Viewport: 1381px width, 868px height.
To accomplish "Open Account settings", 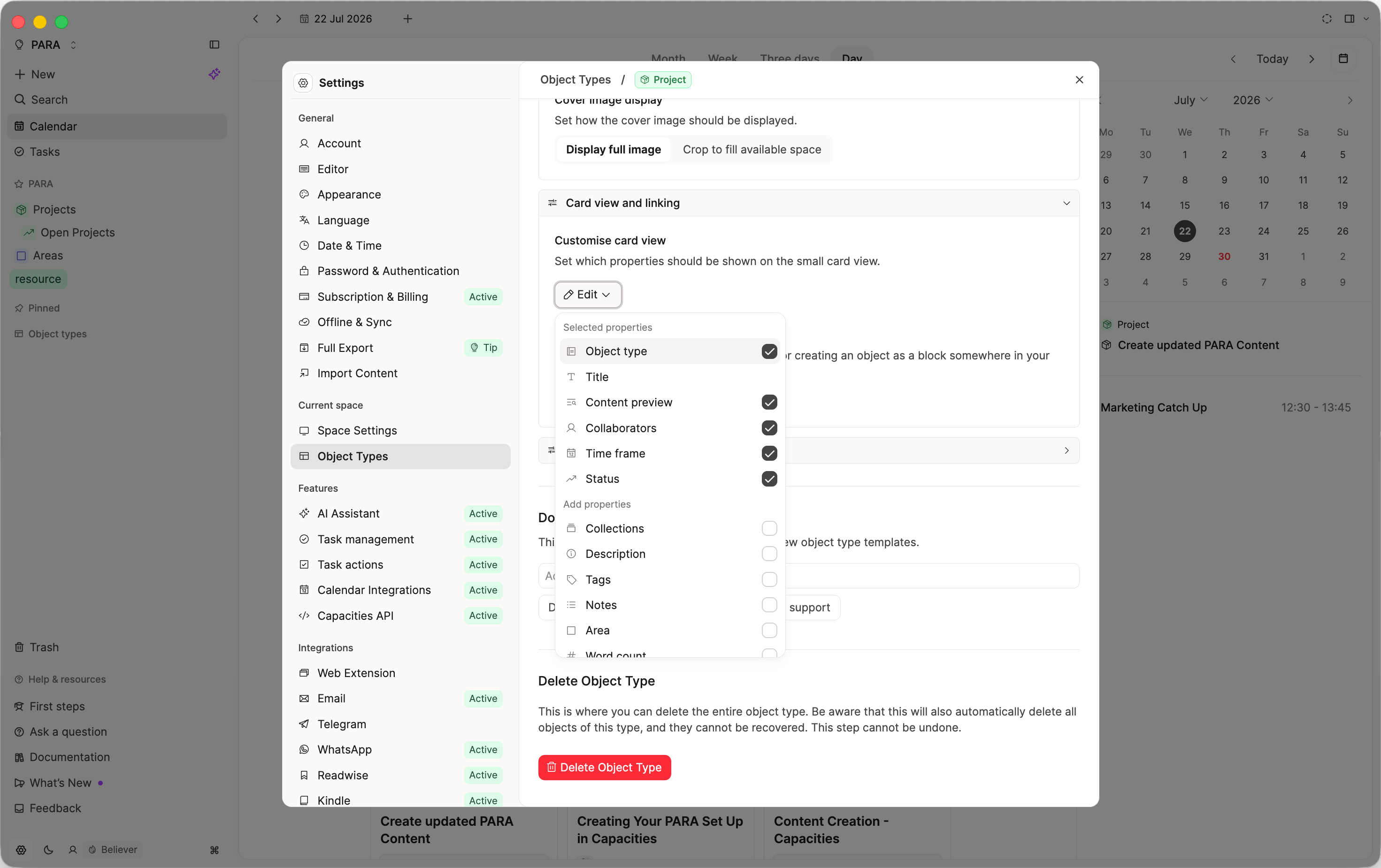I will [400, 143].
